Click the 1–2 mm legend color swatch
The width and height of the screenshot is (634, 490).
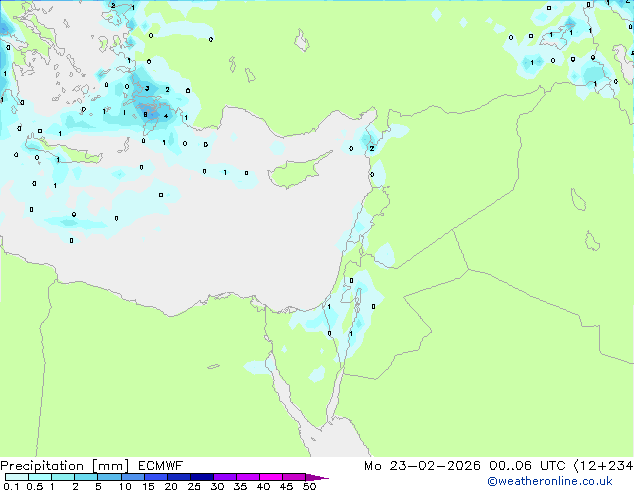[x=63, y=477]
